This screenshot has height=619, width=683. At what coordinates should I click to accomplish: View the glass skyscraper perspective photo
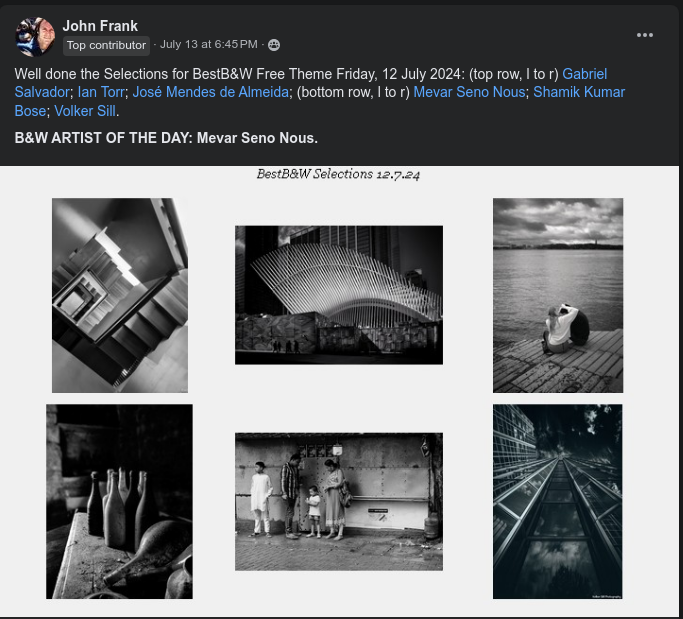tap(557, 501)
